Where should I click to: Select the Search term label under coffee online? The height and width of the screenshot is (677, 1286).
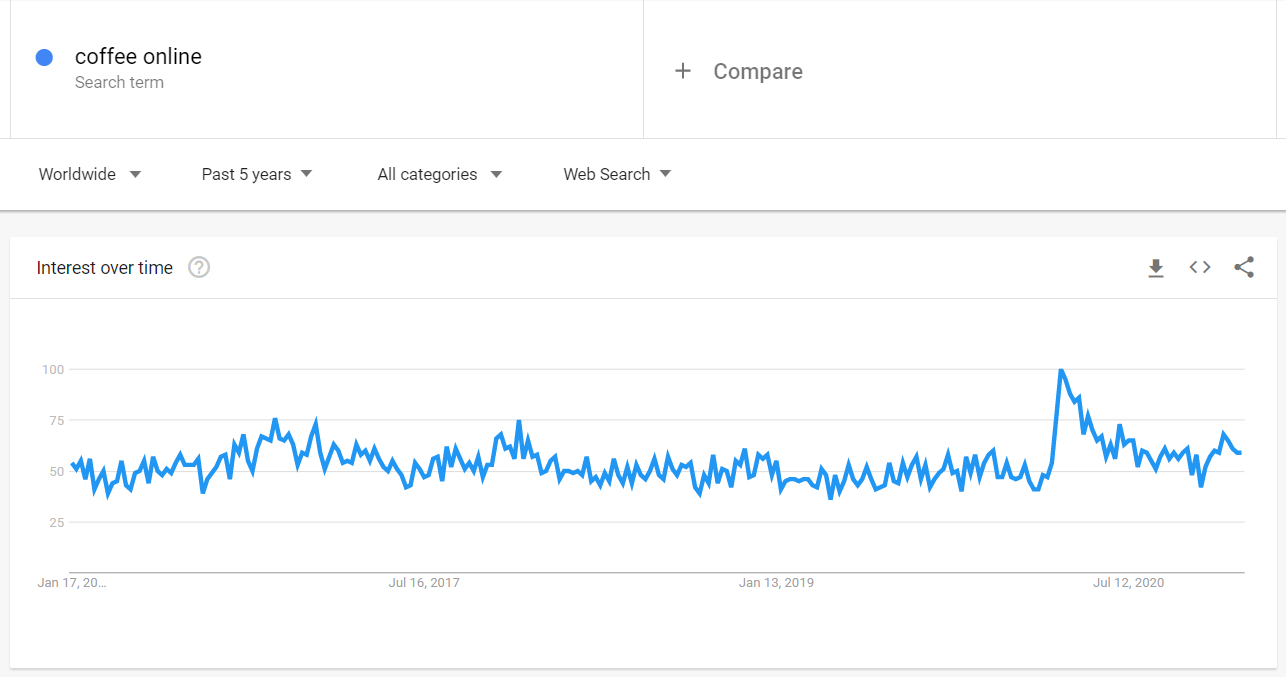(x=119, y=82)
